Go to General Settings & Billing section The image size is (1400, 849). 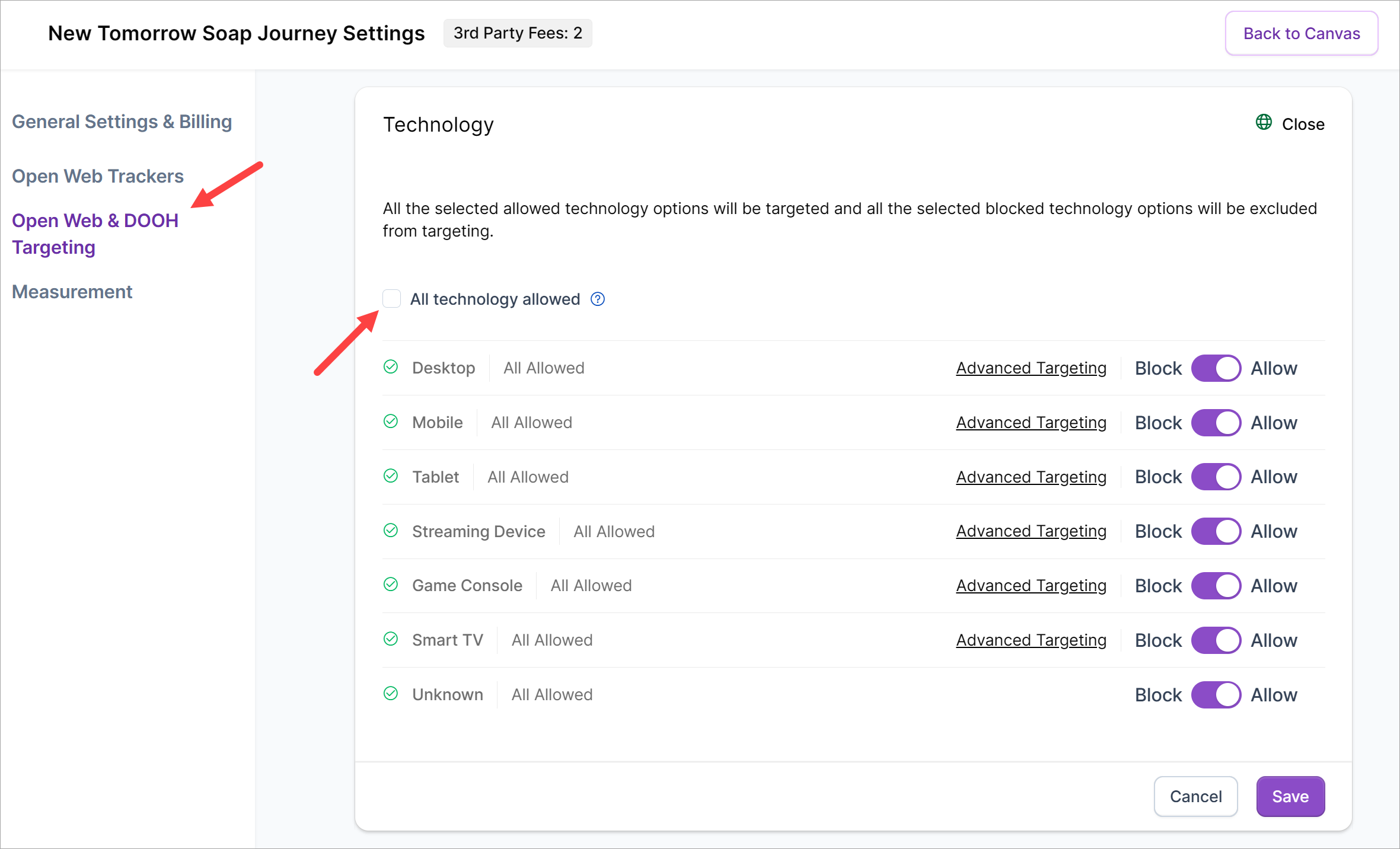122,122
